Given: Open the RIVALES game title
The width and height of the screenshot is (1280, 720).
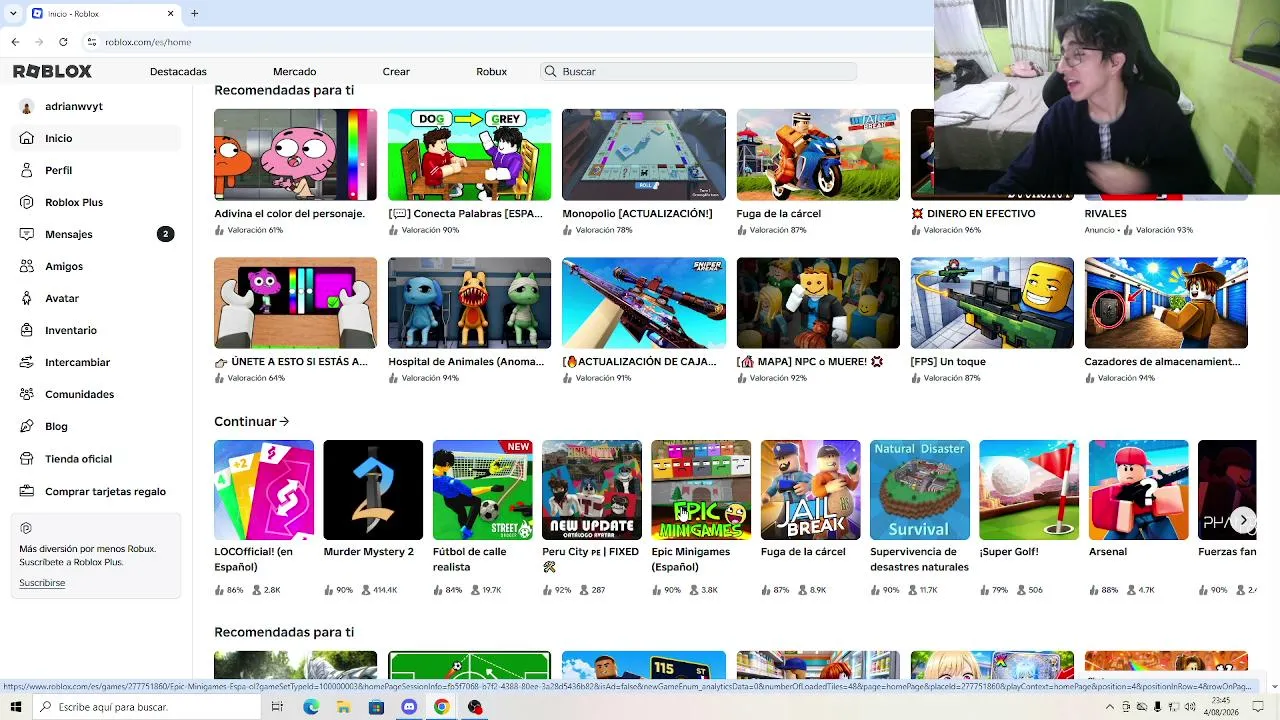Looking at the screenshot, I should (x=1105, y=214).
